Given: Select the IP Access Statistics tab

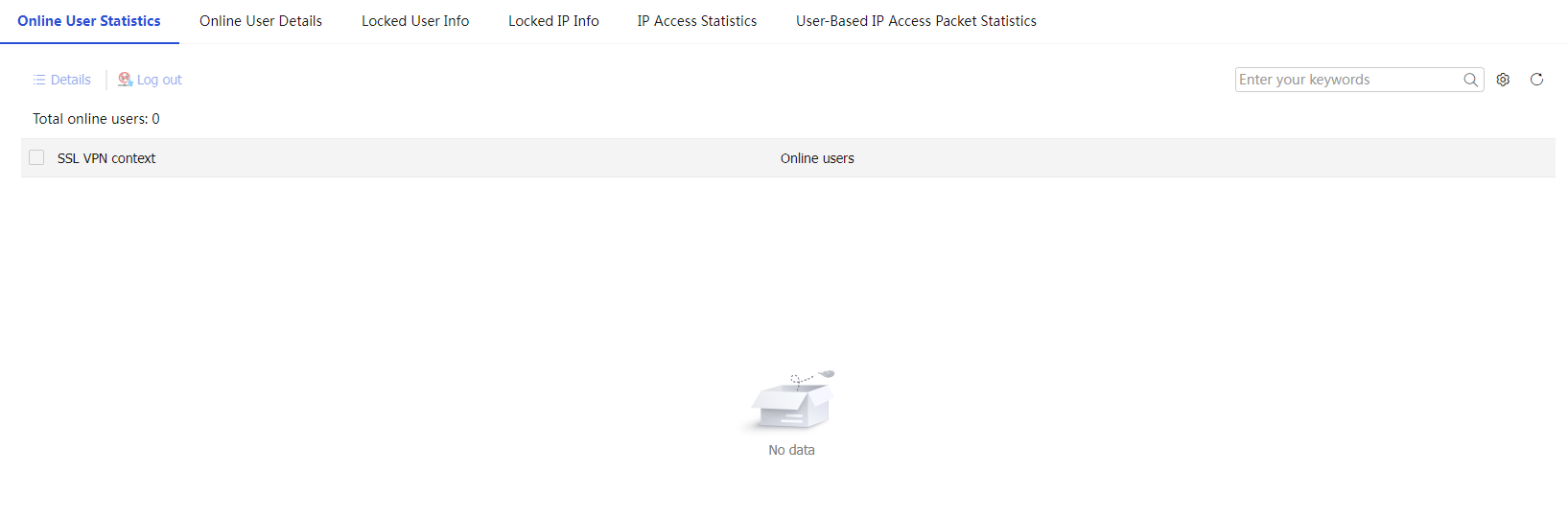Looking at the screenshot, I should (697, 21).
